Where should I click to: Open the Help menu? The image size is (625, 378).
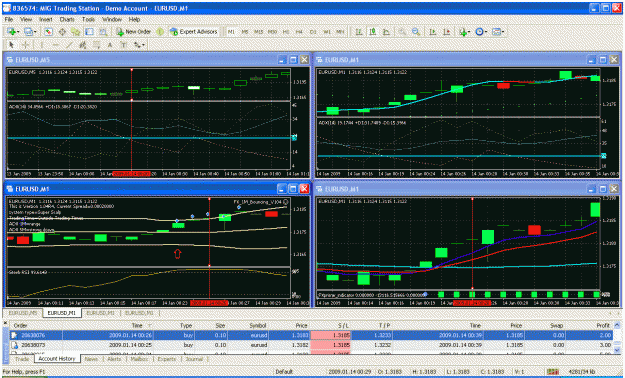tap(134, 19)
